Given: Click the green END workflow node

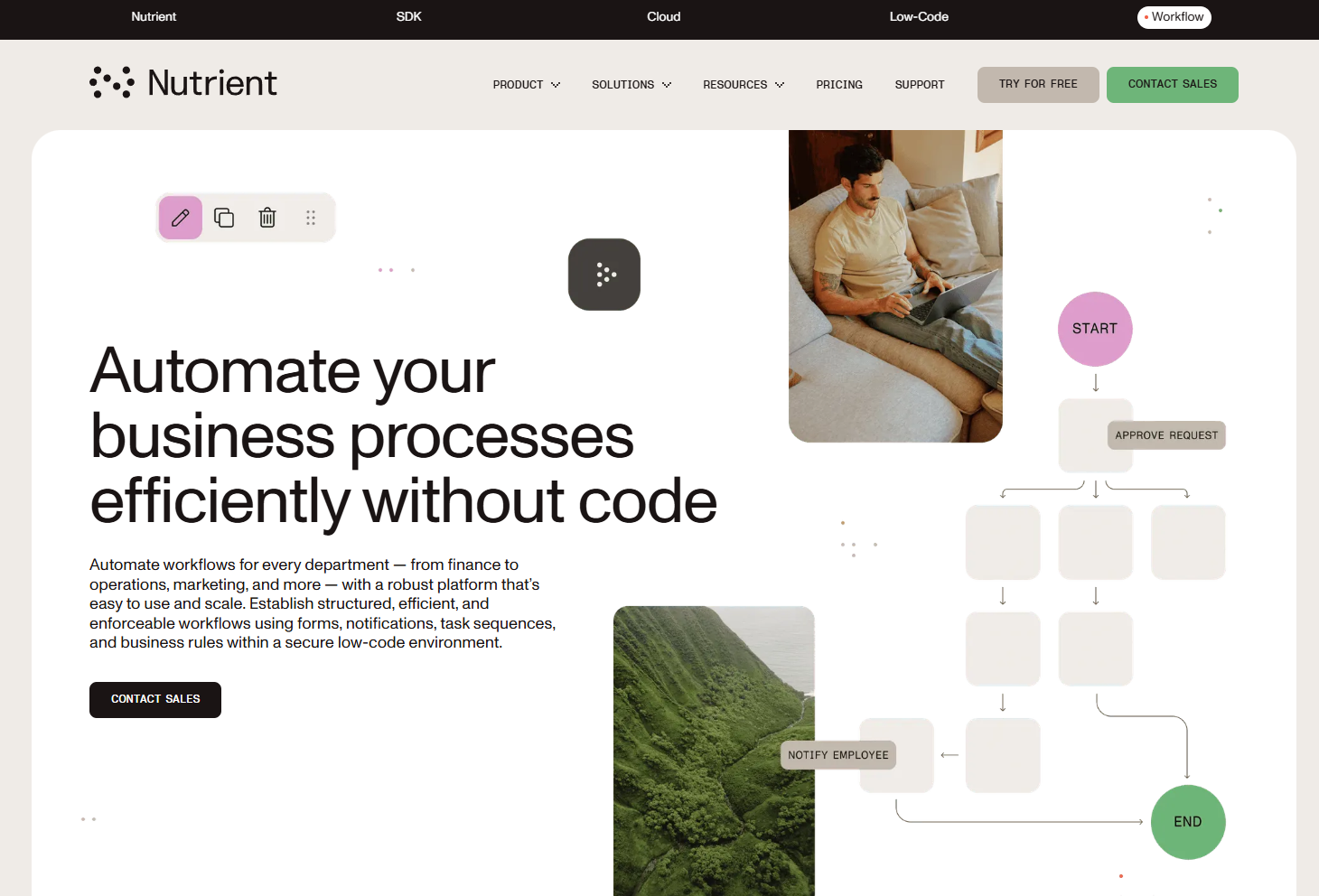Looking at the screenshot, I should (1188, 822).
